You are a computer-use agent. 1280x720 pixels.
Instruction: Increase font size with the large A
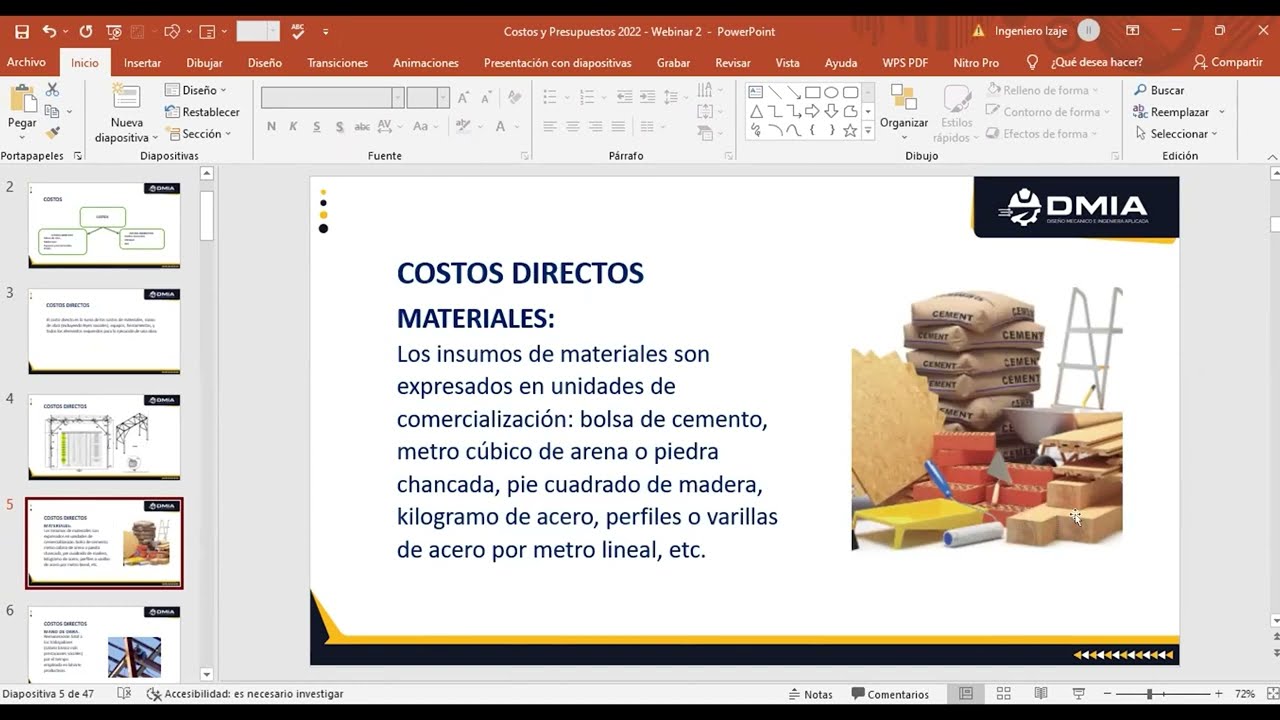pyautogui.click(x=464, y=98)
